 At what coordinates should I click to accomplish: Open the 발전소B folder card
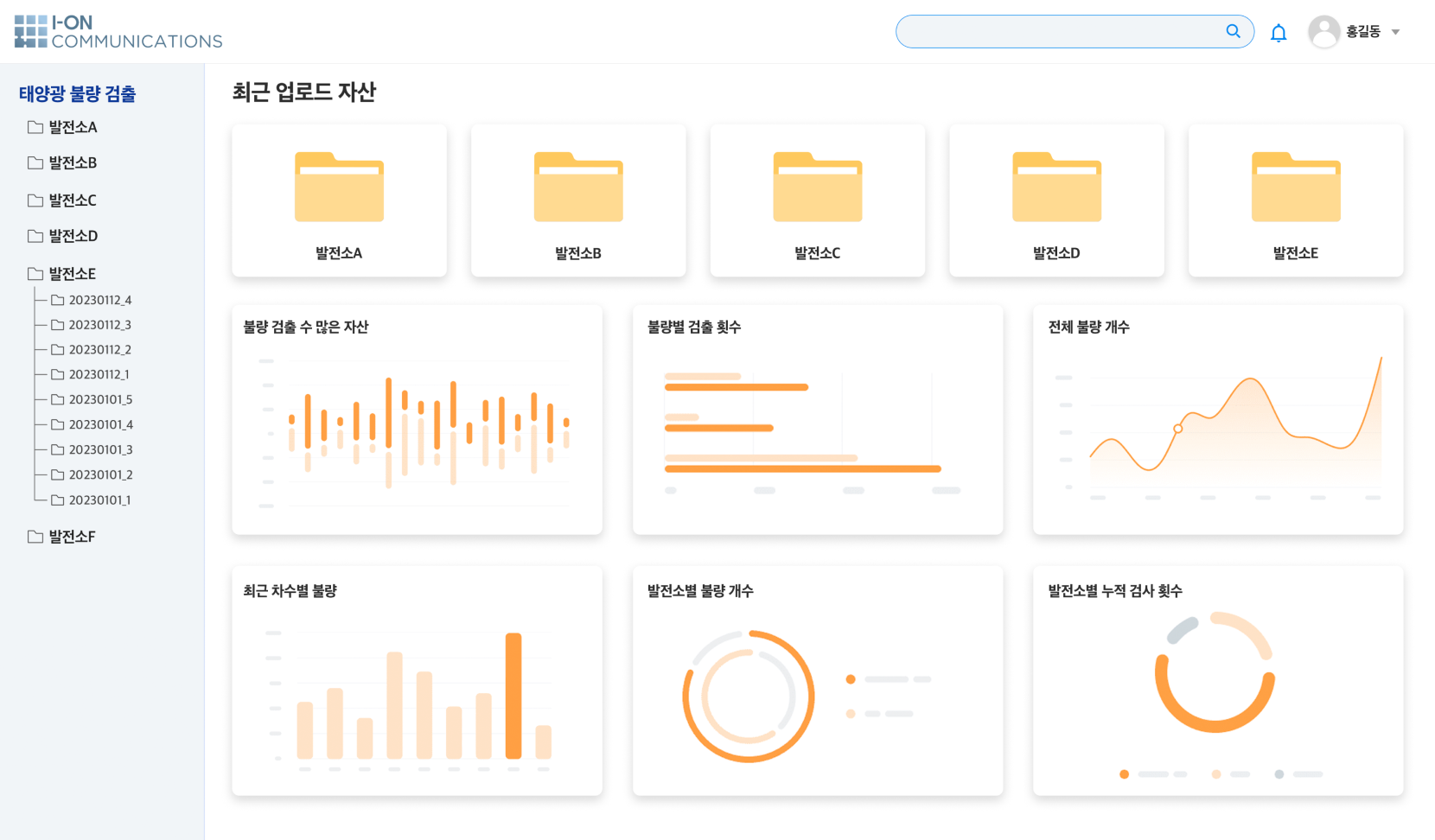point(578,200)
